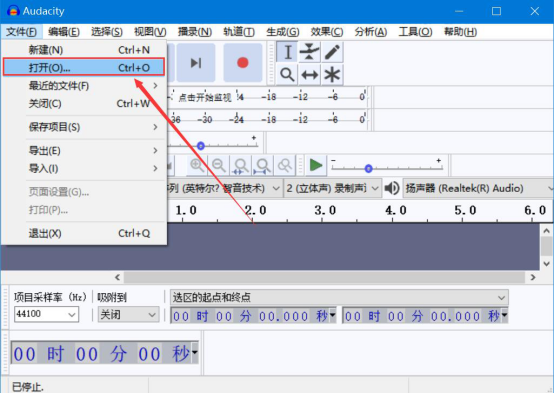Viewport: 554px width, 393px height.
Task: Choose 打开(O)... in the File menu
Action: click(84, 67)
